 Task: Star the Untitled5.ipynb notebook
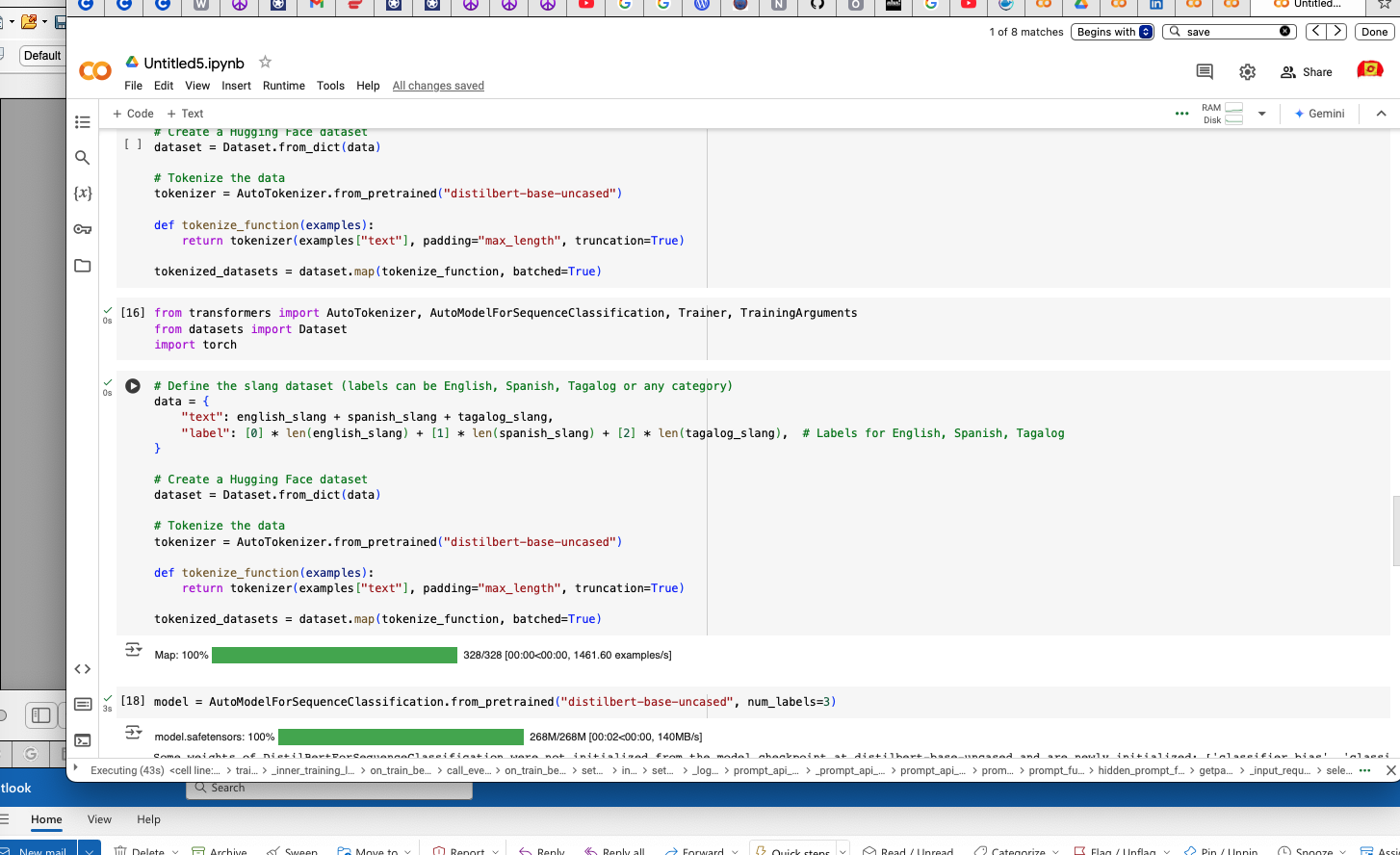[264, 62]
